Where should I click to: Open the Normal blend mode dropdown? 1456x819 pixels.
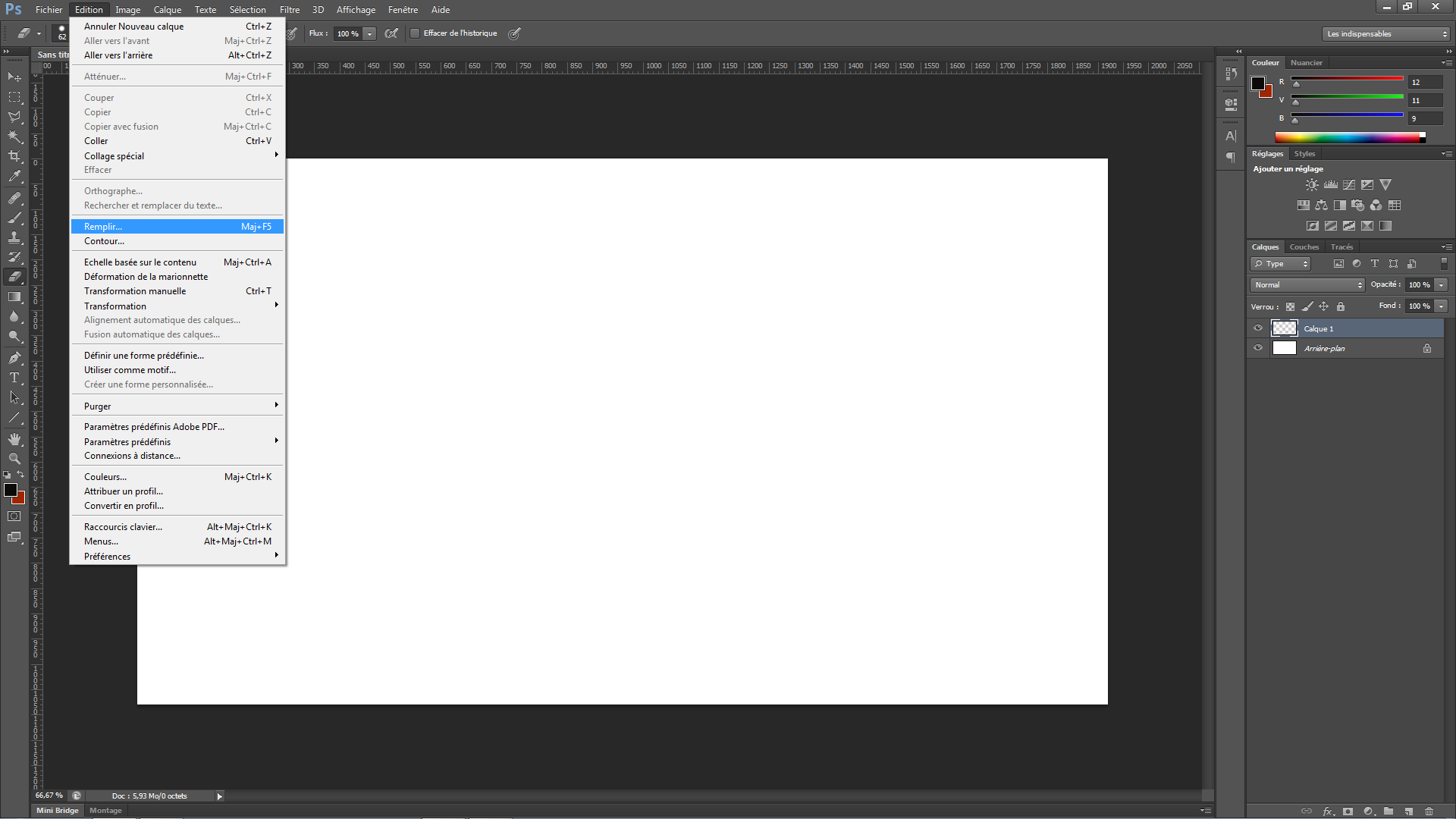(1307, 285)
